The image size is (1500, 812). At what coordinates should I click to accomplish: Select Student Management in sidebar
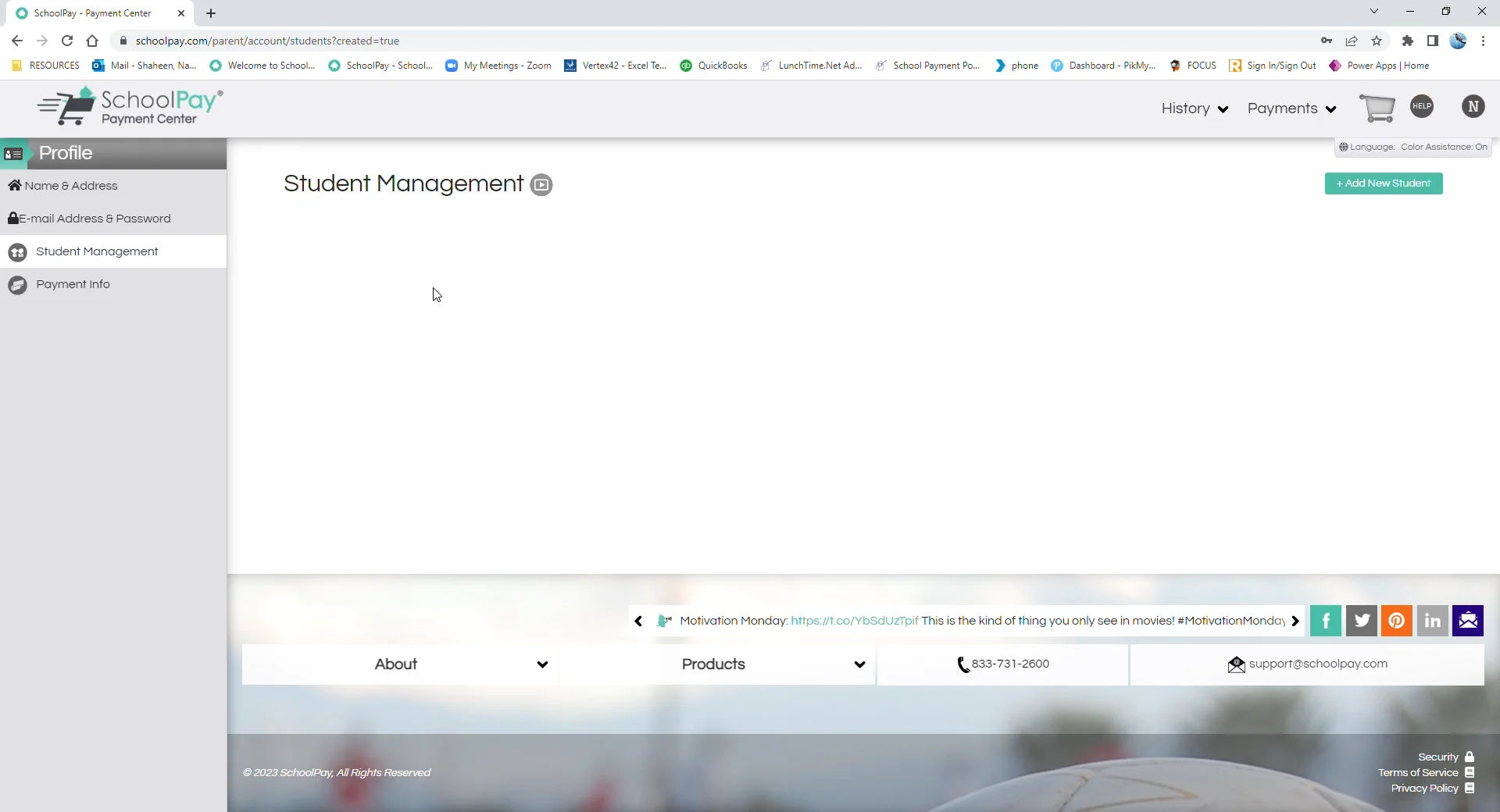click(113, 251)
